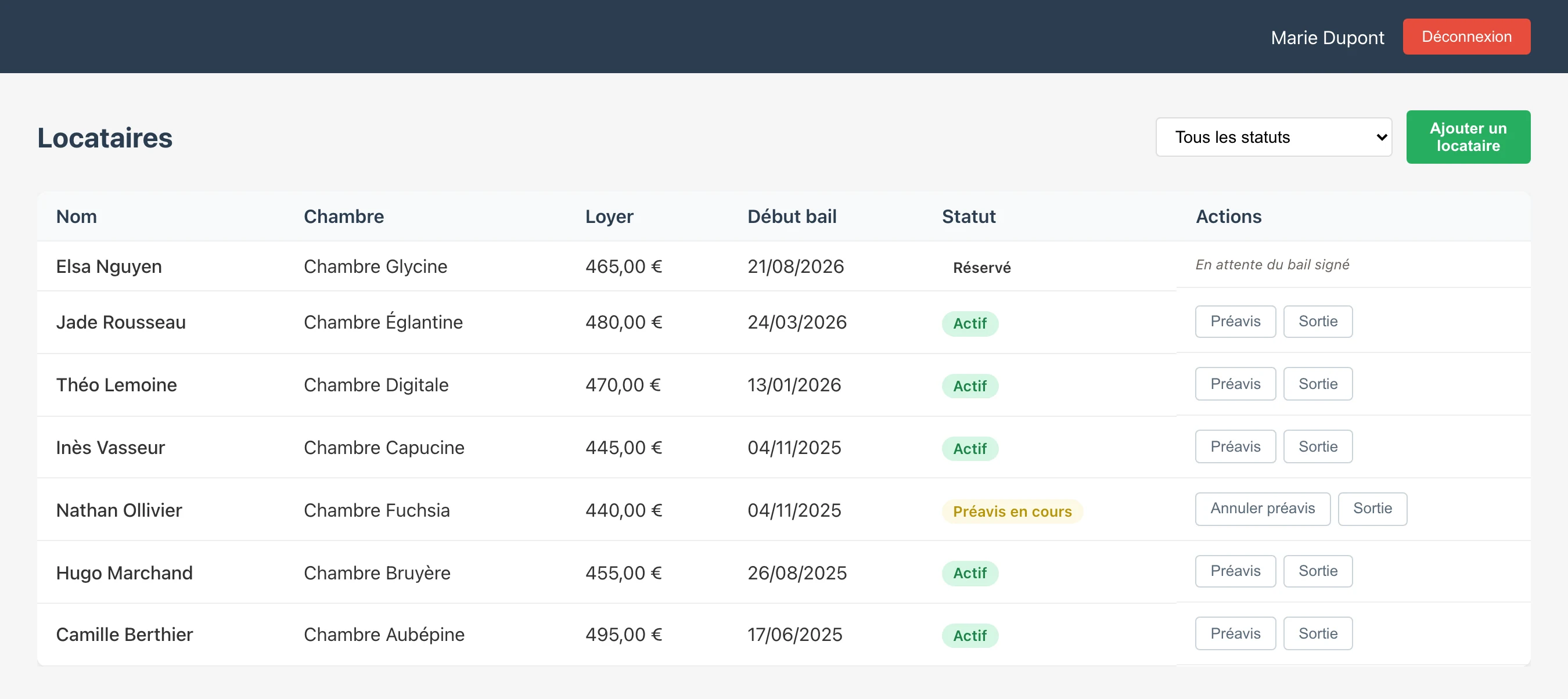Click the 26/08/2025 lease start date
Screen dimensions: 1568x699
pyautogui.click(x=797, y=573)
